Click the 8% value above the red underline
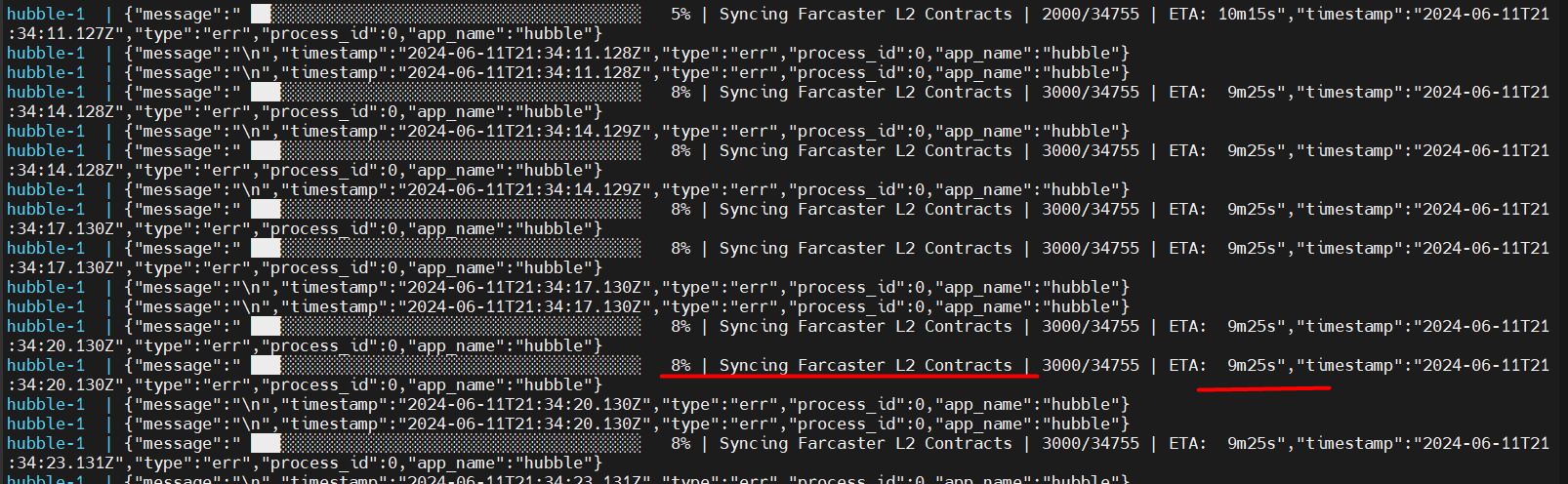Image resolution: width=1568 pixels, height=484 pixels. pos(681,366)
